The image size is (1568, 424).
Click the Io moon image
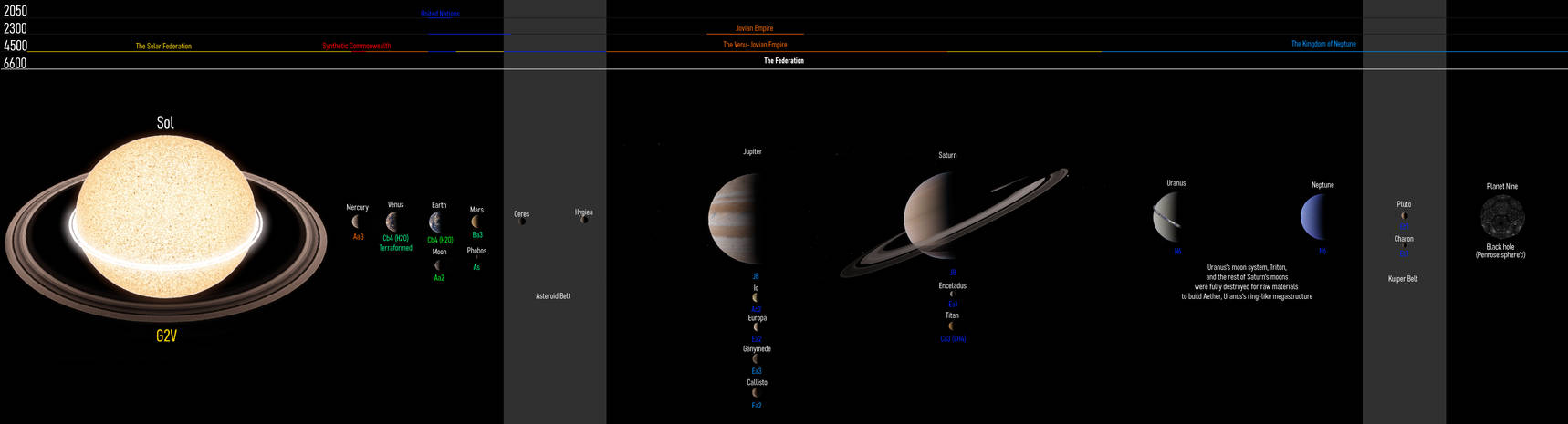pos(756,297)
